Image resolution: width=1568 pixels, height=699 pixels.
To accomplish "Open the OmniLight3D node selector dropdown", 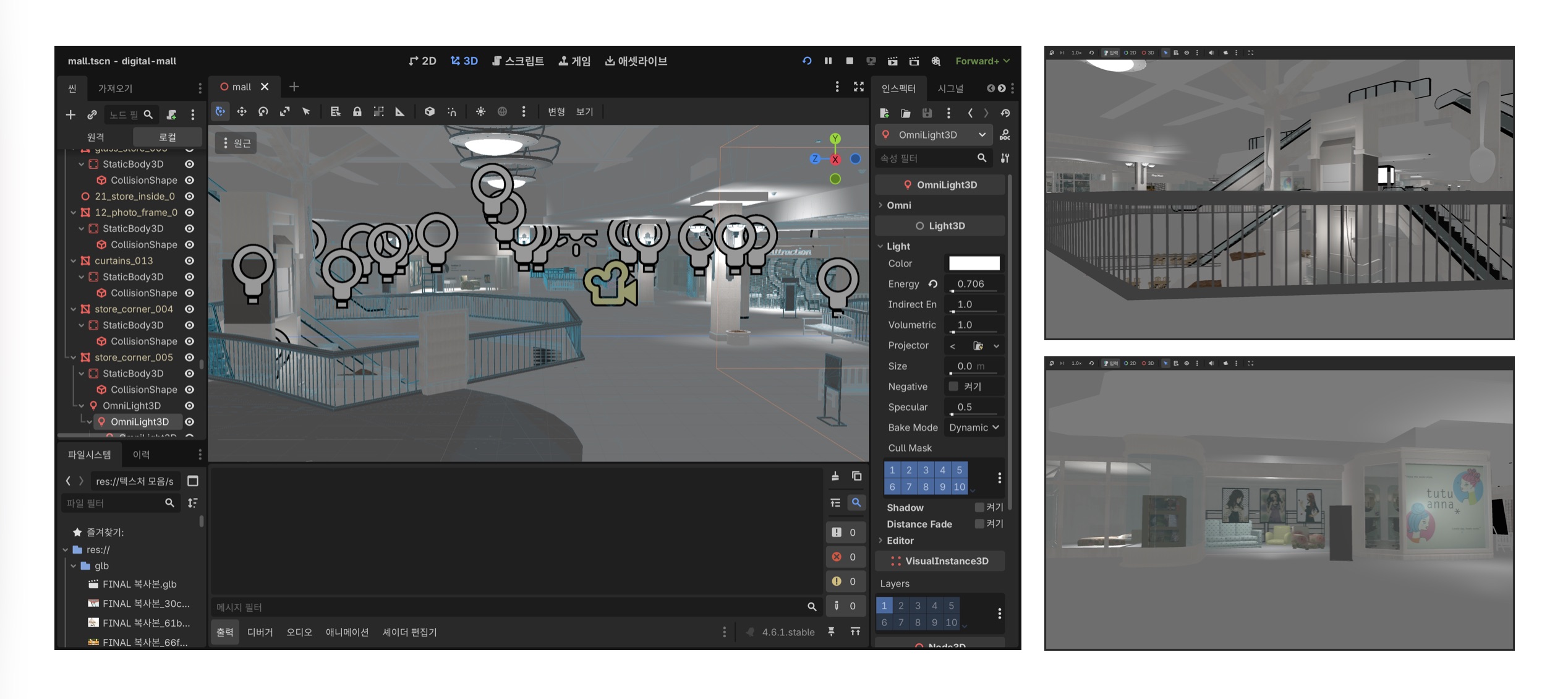I will [934, 135].
